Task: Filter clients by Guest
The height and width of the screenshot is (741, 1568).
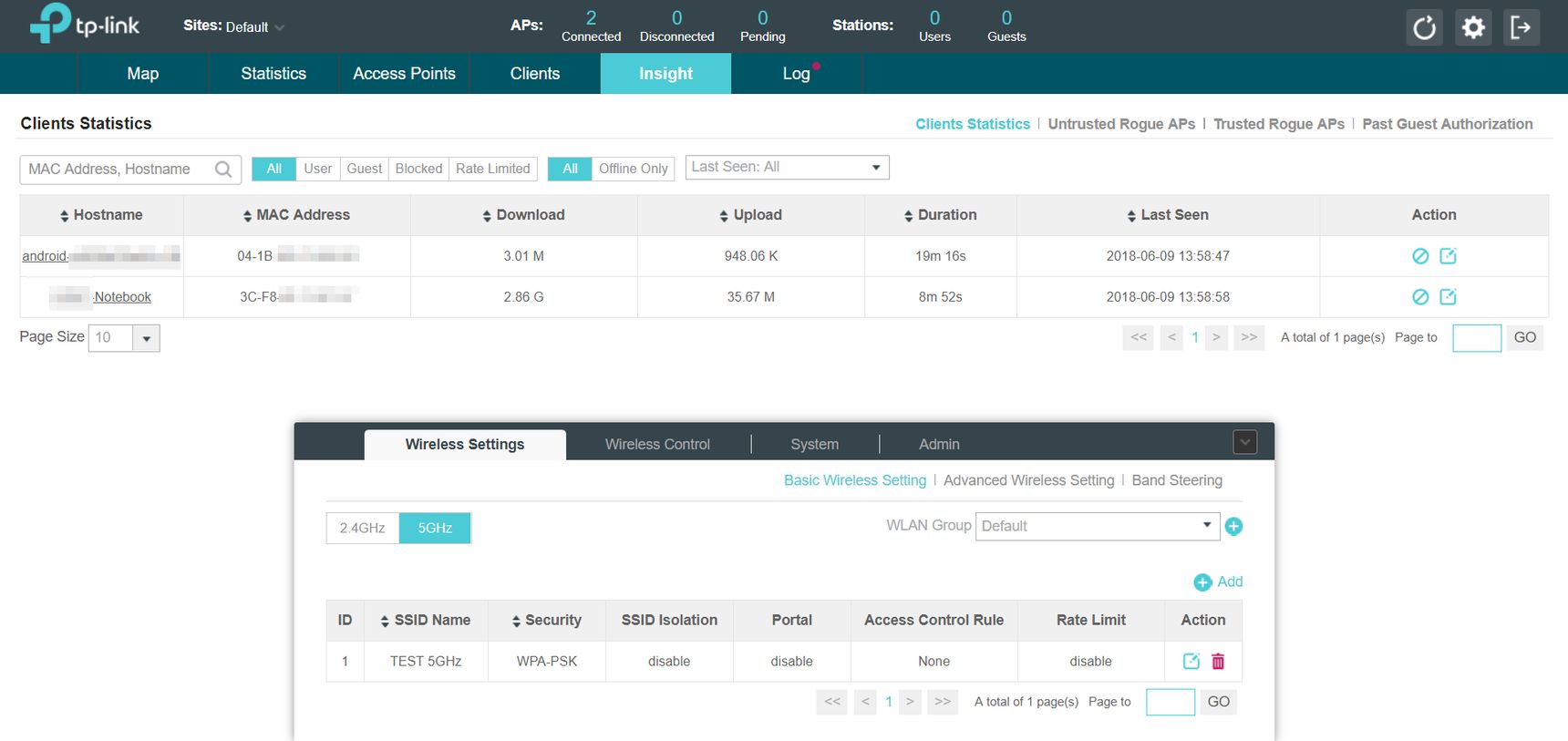Action: (365, 169)
